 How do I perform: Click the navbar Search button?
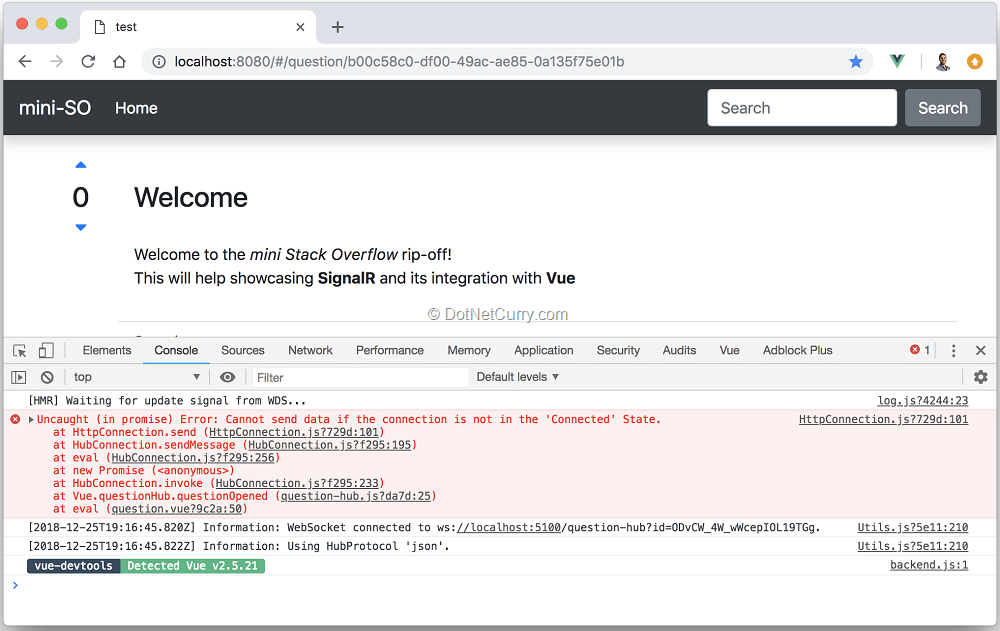(943, 108)
